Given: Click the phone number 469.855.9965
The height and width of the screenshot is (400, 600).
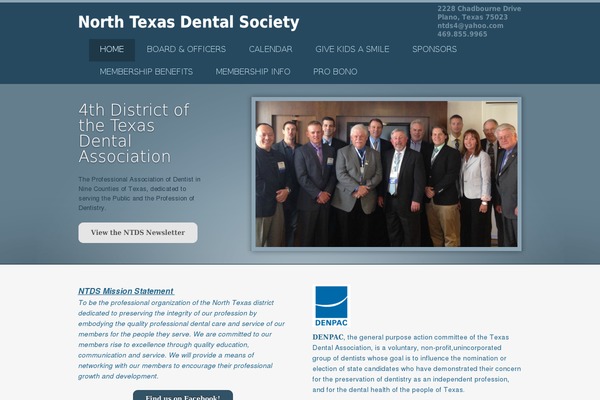Looking at the screenshot, I should [x=462, y=34].
